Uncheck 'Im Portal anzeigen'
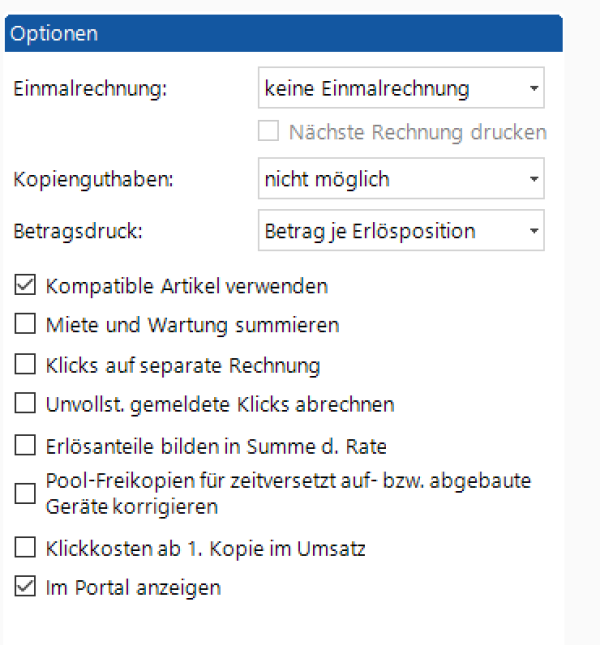 tap(25, 586)
